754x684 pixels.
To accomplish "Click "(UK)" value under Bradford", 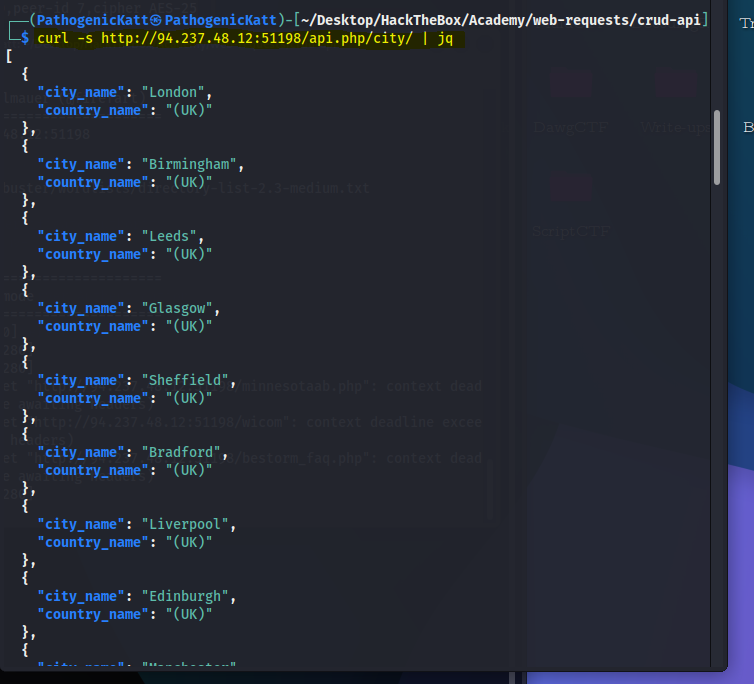I will tap(189, 470).
